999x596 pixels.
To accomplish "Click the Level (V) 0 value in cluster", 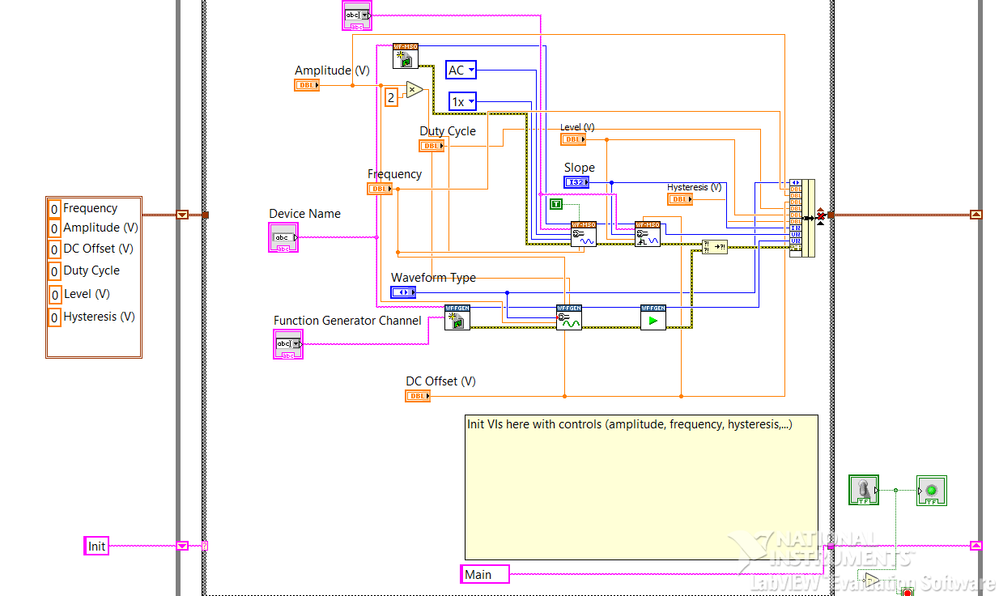I will (x=54, y=294).
